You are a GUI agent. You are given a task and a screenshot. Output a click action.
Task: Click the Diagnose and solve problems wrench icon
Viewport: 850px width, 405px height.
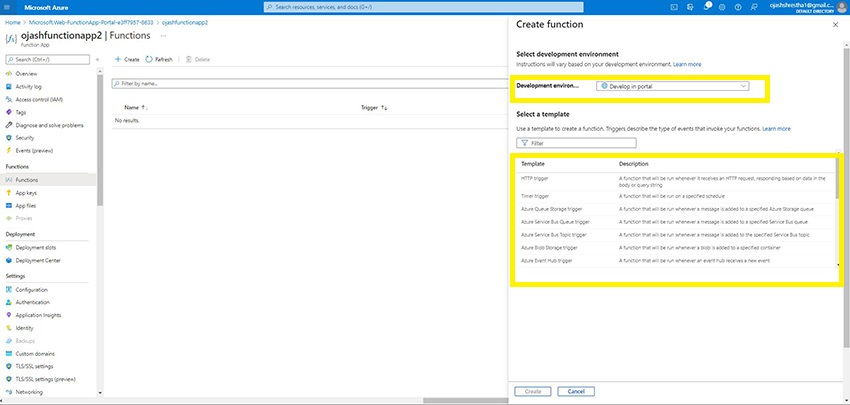[x=9, y=125]
